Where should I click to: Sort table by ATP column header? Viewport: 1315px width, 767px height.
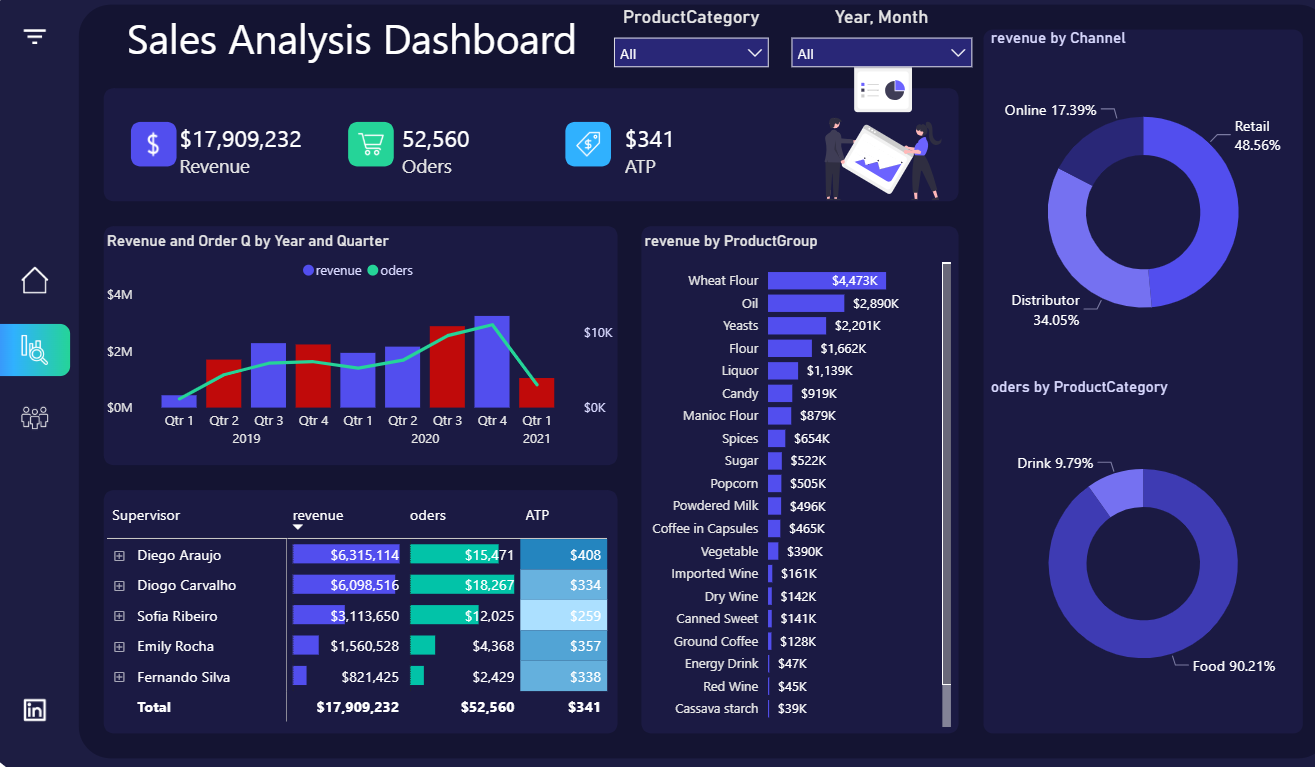537,515
